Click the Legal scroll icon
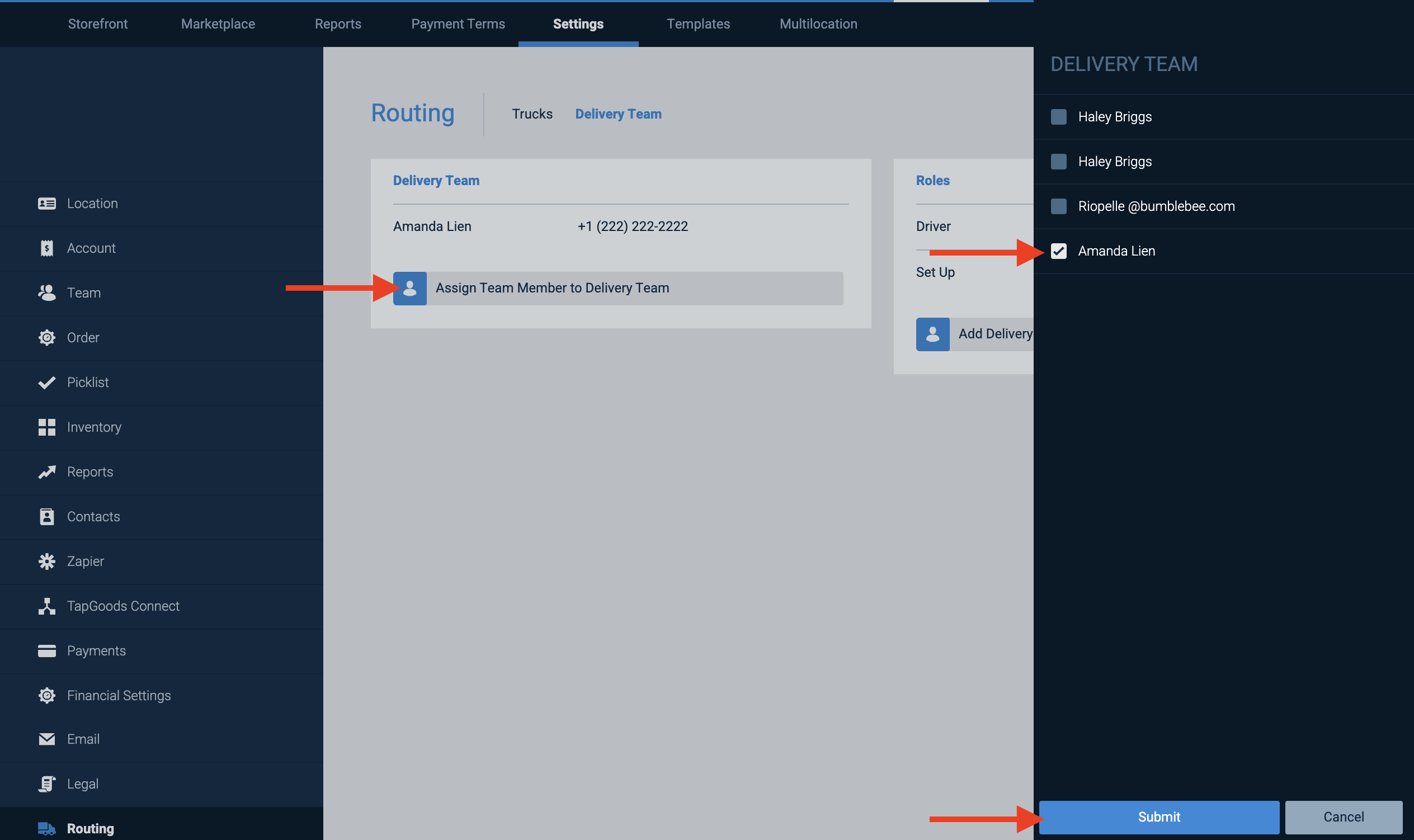Viewport: 1414px width, 840px height. point(46,784)
